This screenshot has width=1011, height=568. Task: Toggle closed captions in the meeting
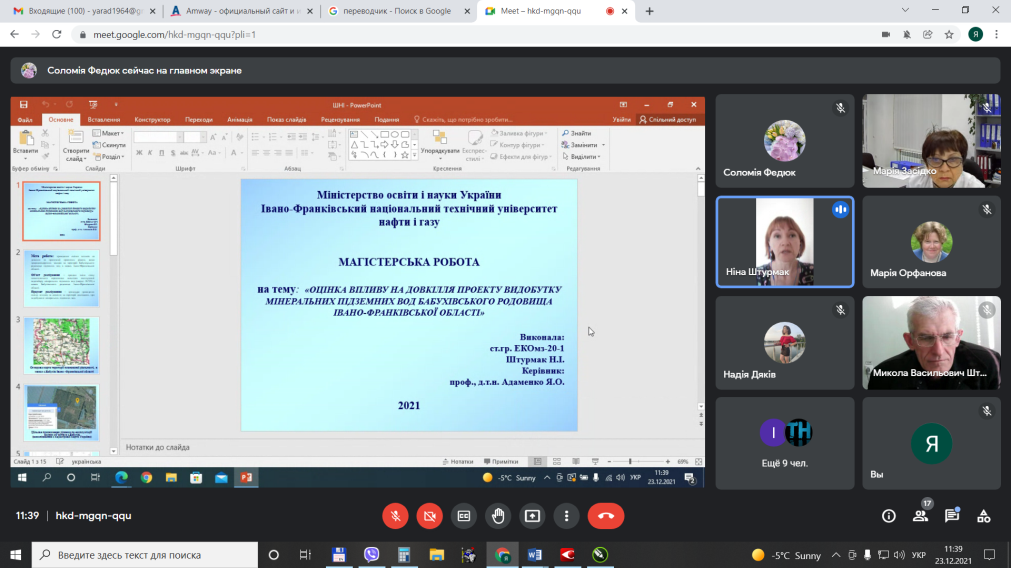[x=463, y=516]
